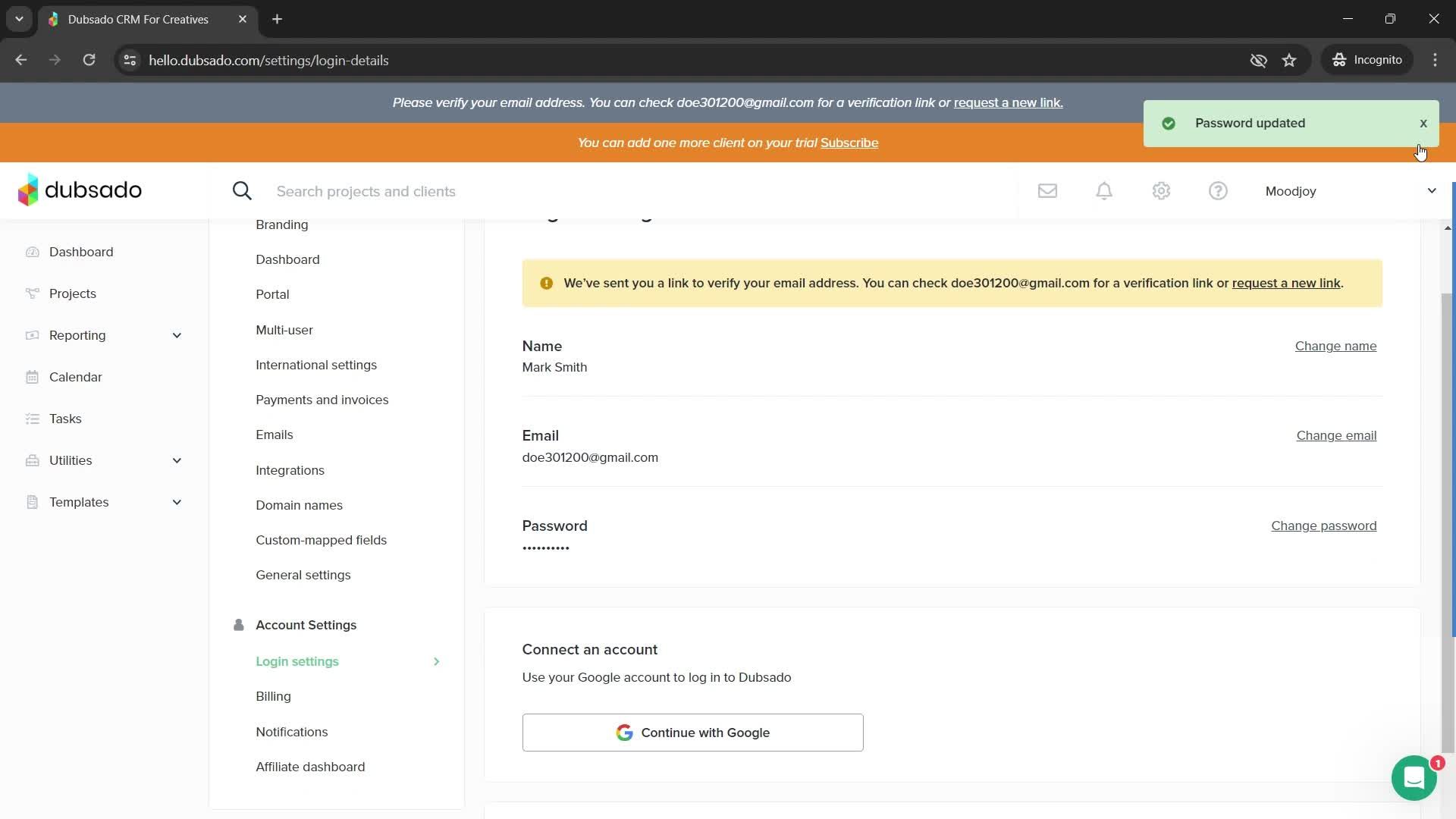Click the Tasks sidebar icon
The image size is (1456, 819).
pyautogui.click(x=32, y=419)
